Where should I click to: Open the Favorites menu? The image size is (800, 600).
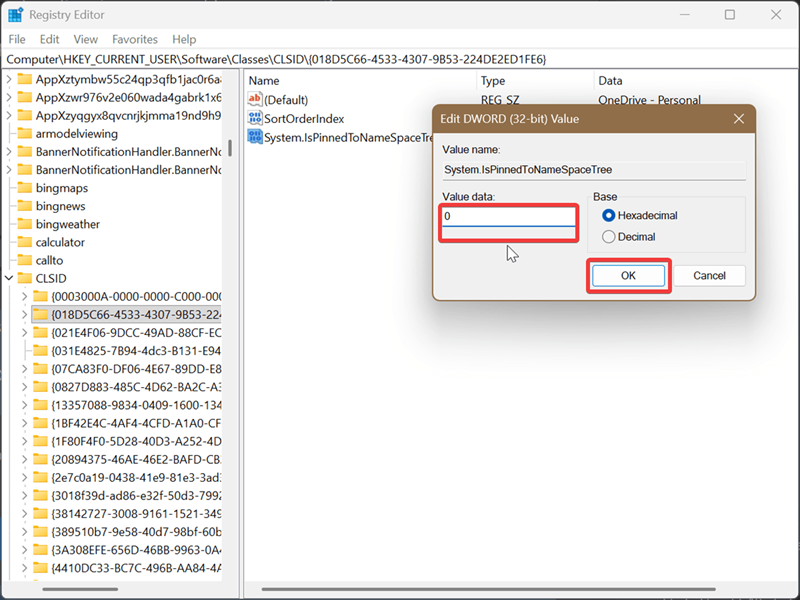135,39
